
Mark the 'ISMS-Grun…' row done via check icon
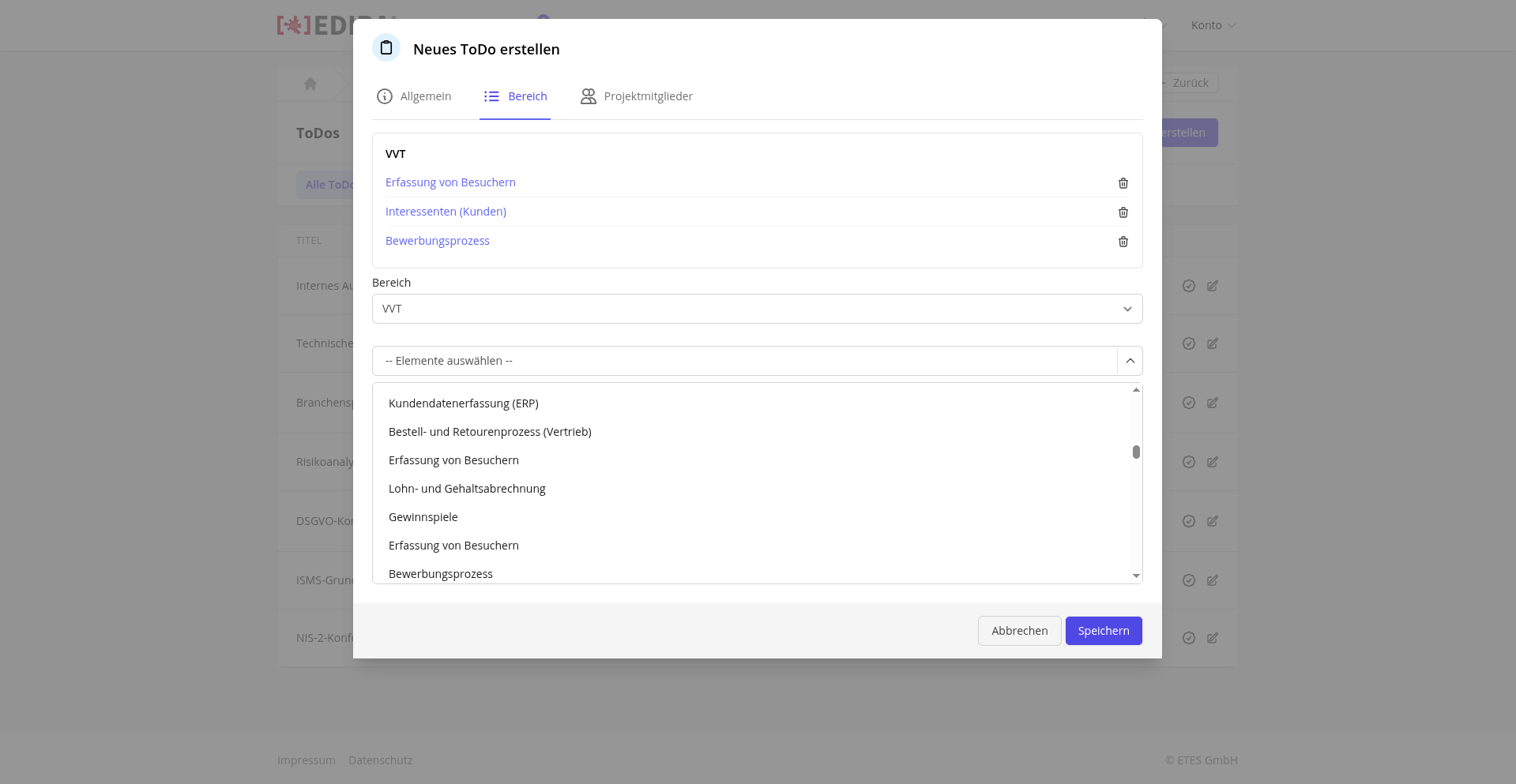point(1189,580)
